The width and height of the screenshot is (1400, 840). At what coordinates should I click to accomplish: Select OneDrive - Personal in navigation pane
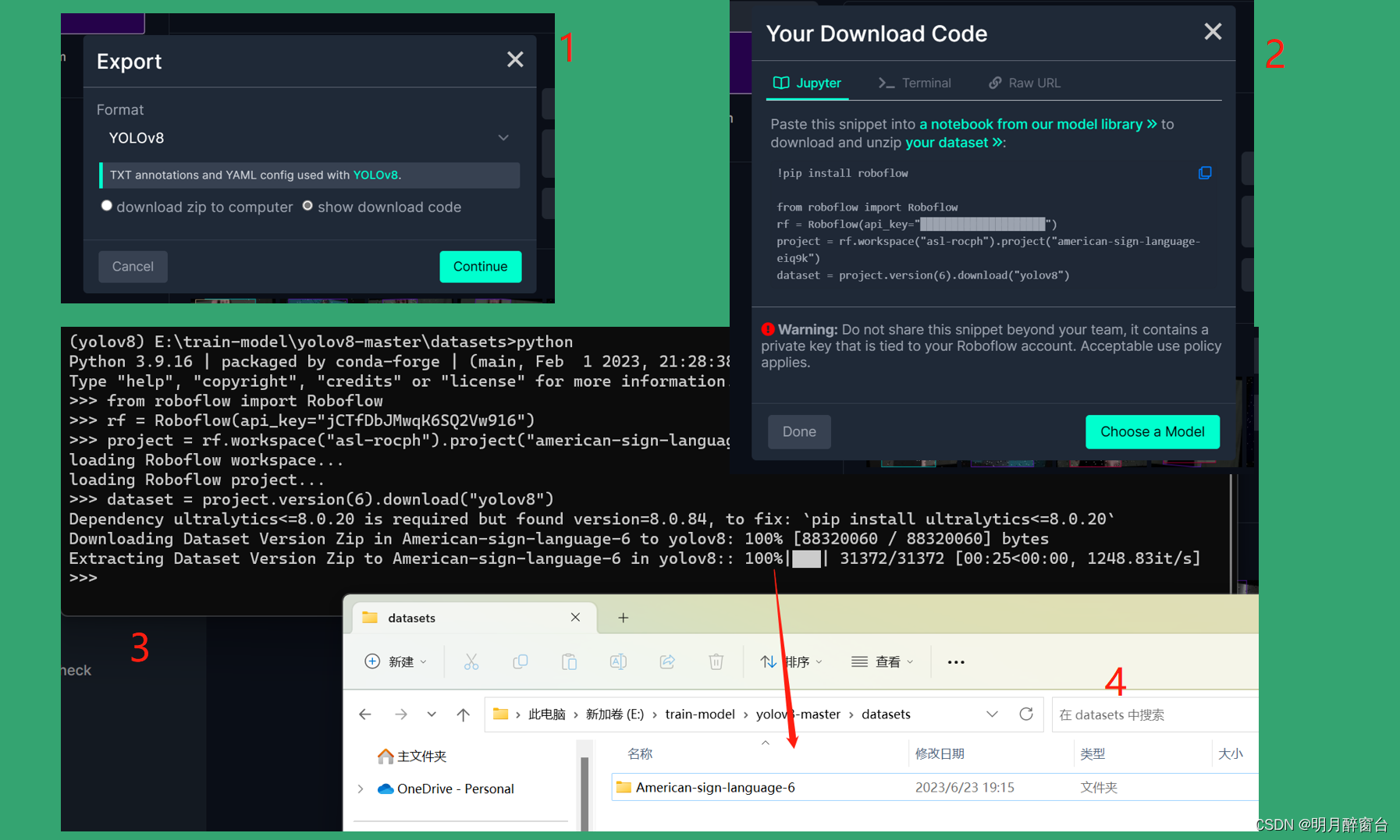446,789
